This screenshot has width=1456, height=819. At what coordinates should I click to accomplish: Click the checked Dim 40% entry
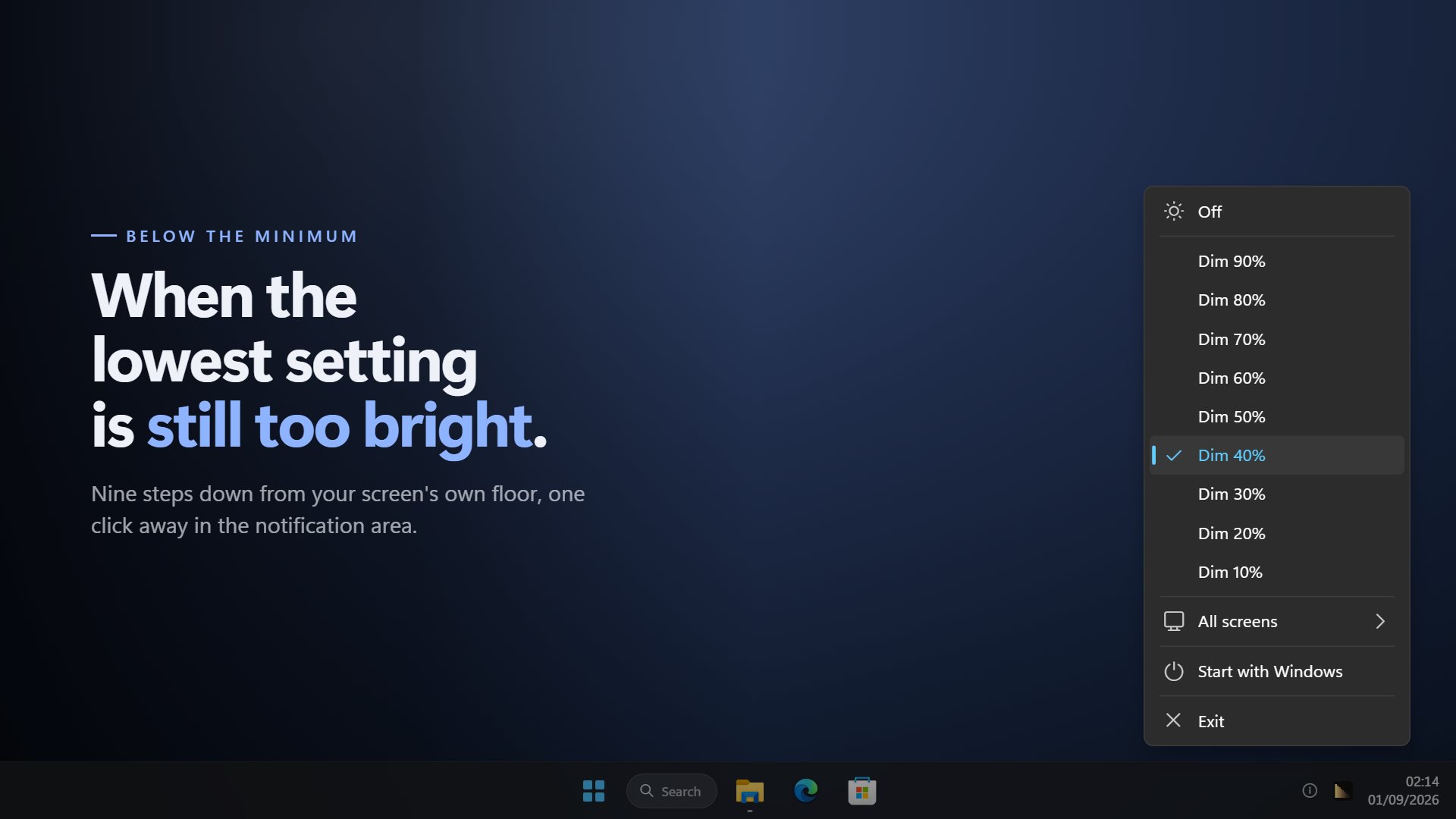tap(1277, 455)
